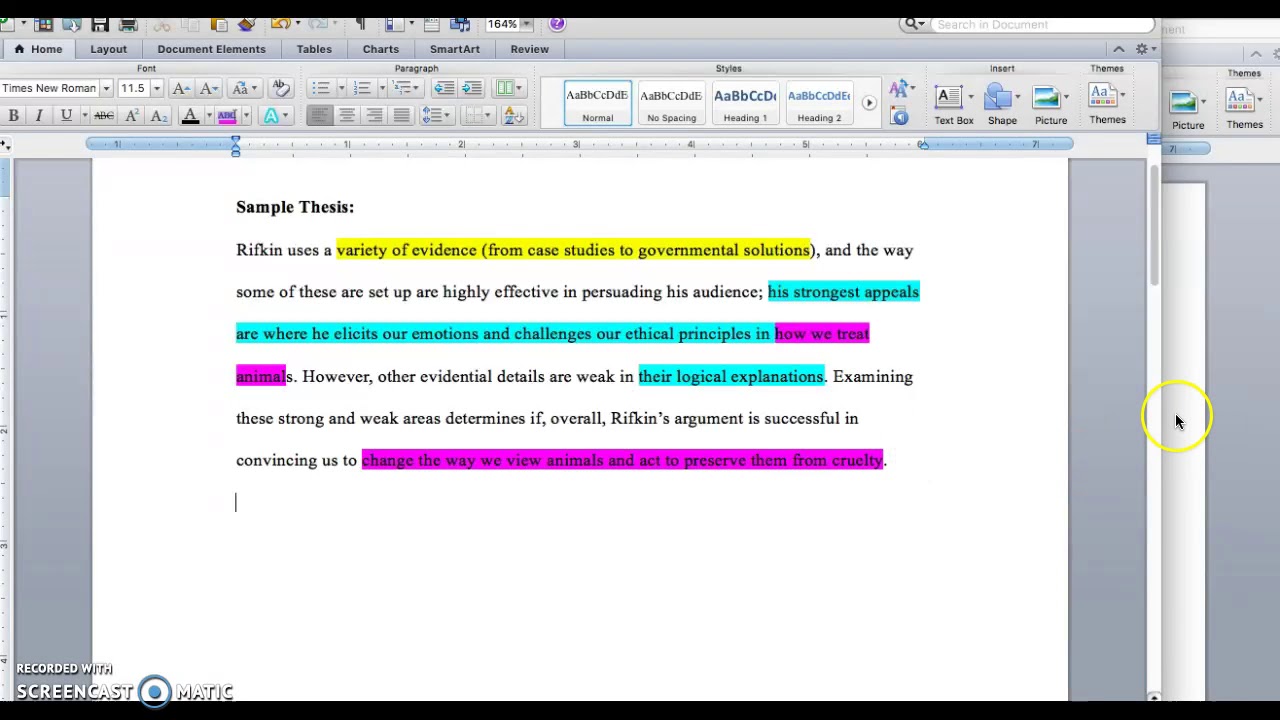
Task: Apply superscript formatting
Action: (x=131, y=116)
